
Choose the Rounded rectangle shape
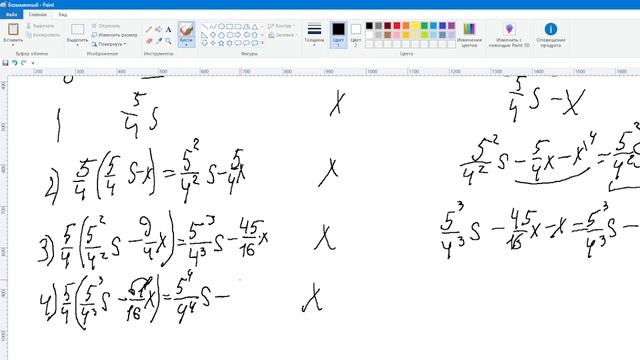point(238,27)
